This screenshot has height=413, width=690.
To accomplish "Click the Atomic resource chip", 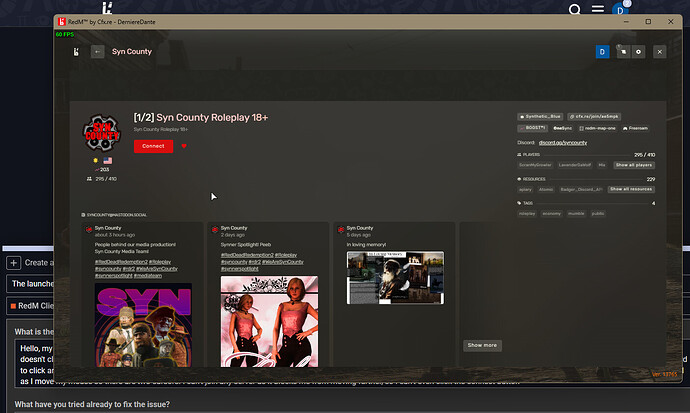I will (546, 190).
